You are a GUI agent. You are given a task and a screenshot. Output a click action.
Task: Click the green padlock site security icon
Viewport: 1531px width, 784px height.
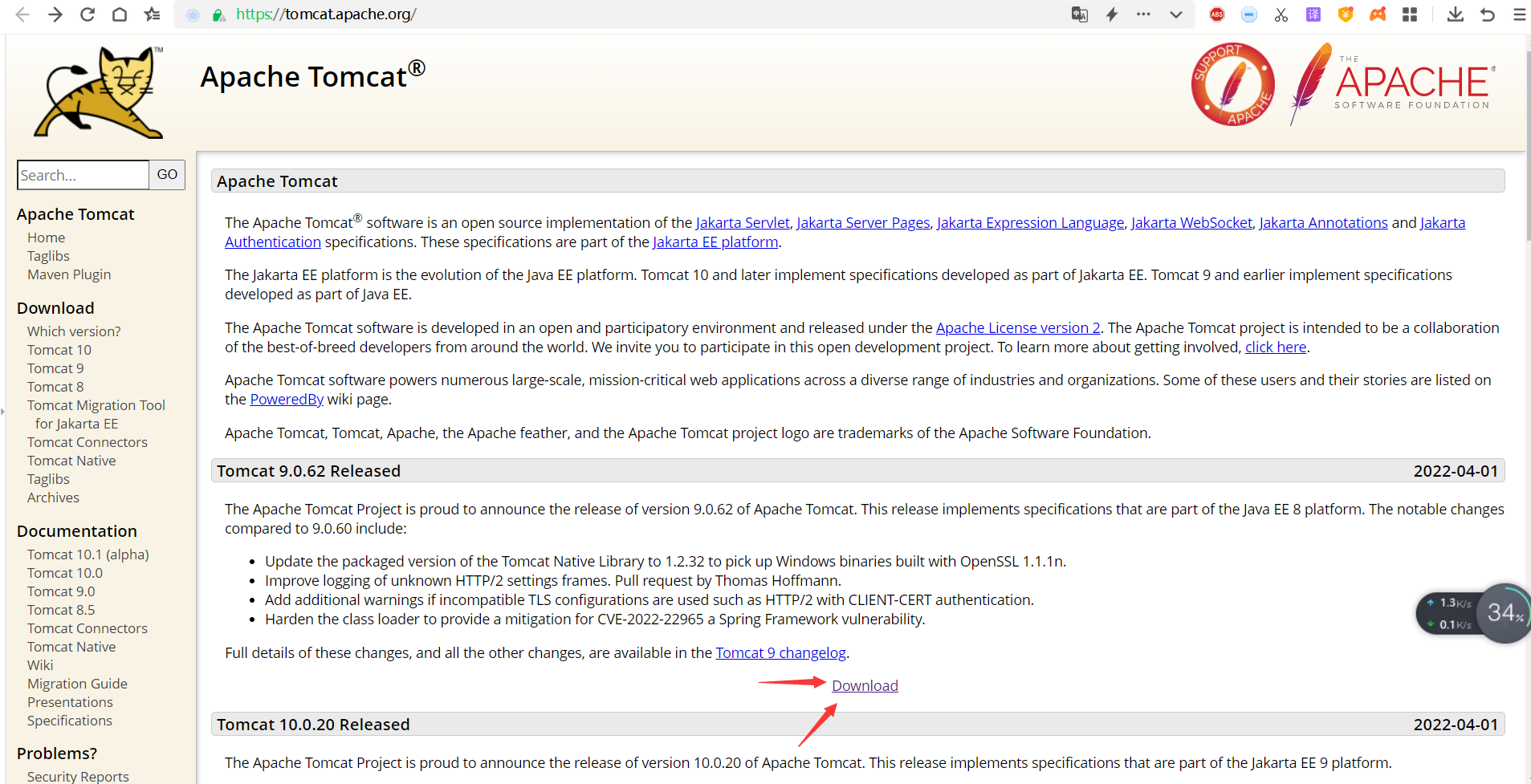click(x=218, y=14)
